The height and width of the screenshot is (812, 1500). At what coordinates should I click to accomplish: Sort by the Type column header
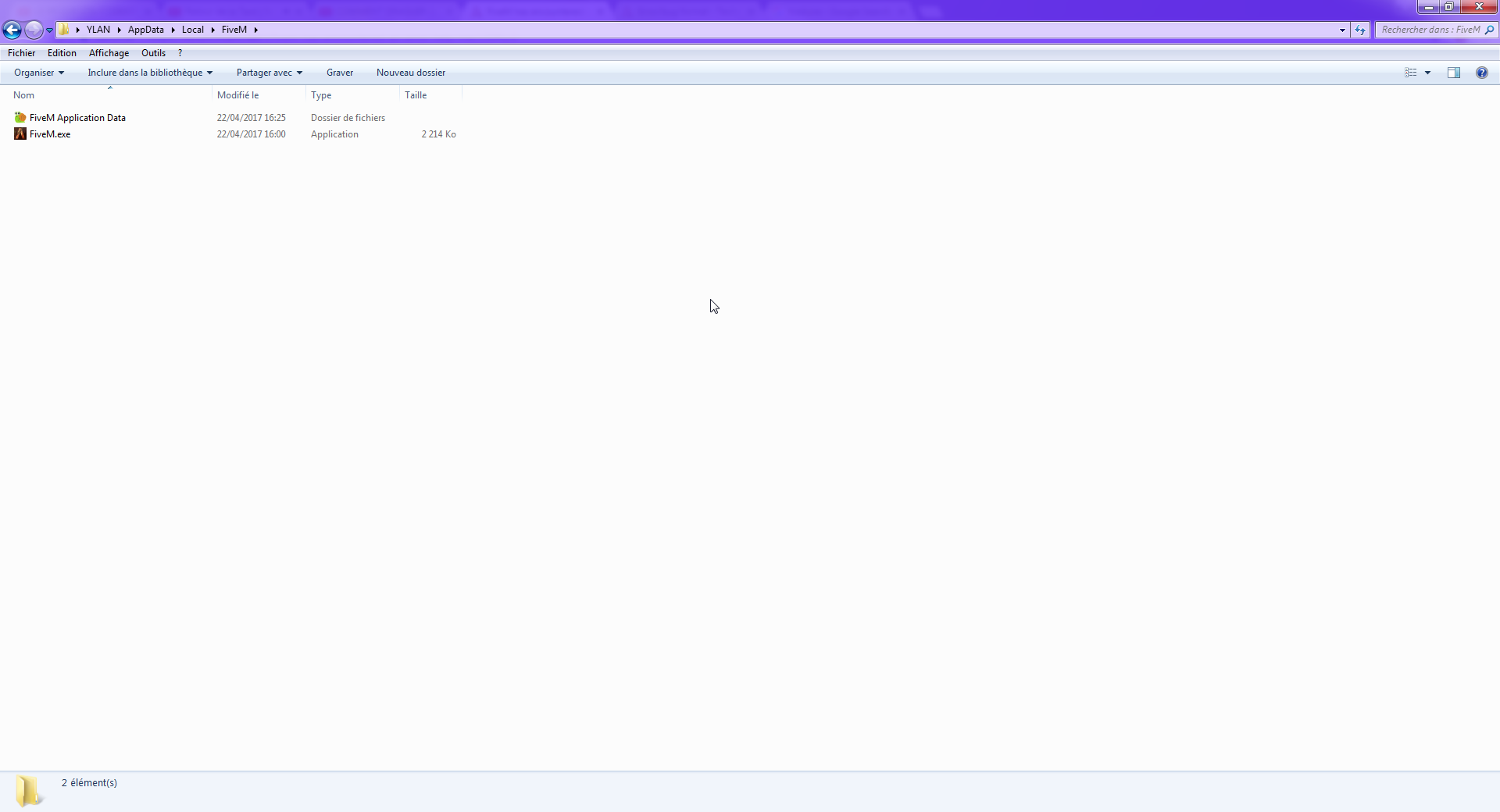(x=352, y=95)
